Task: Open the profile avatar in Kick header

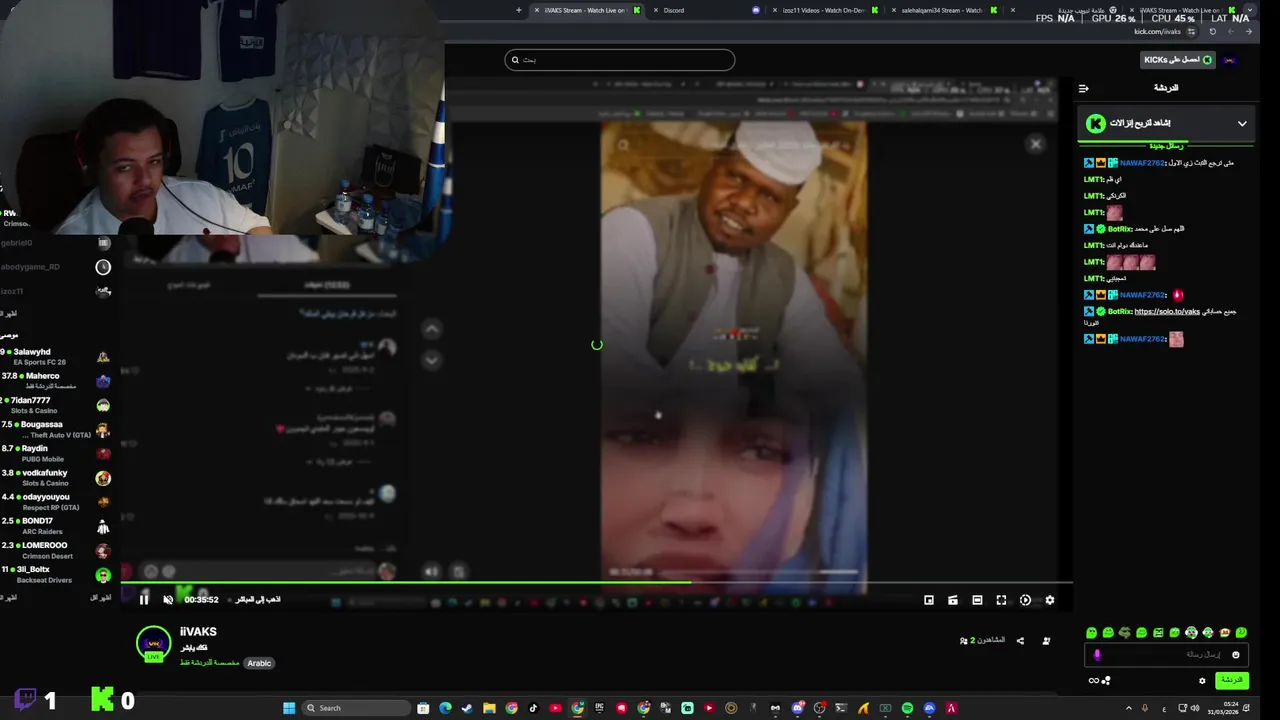Action: [1230, 60]
